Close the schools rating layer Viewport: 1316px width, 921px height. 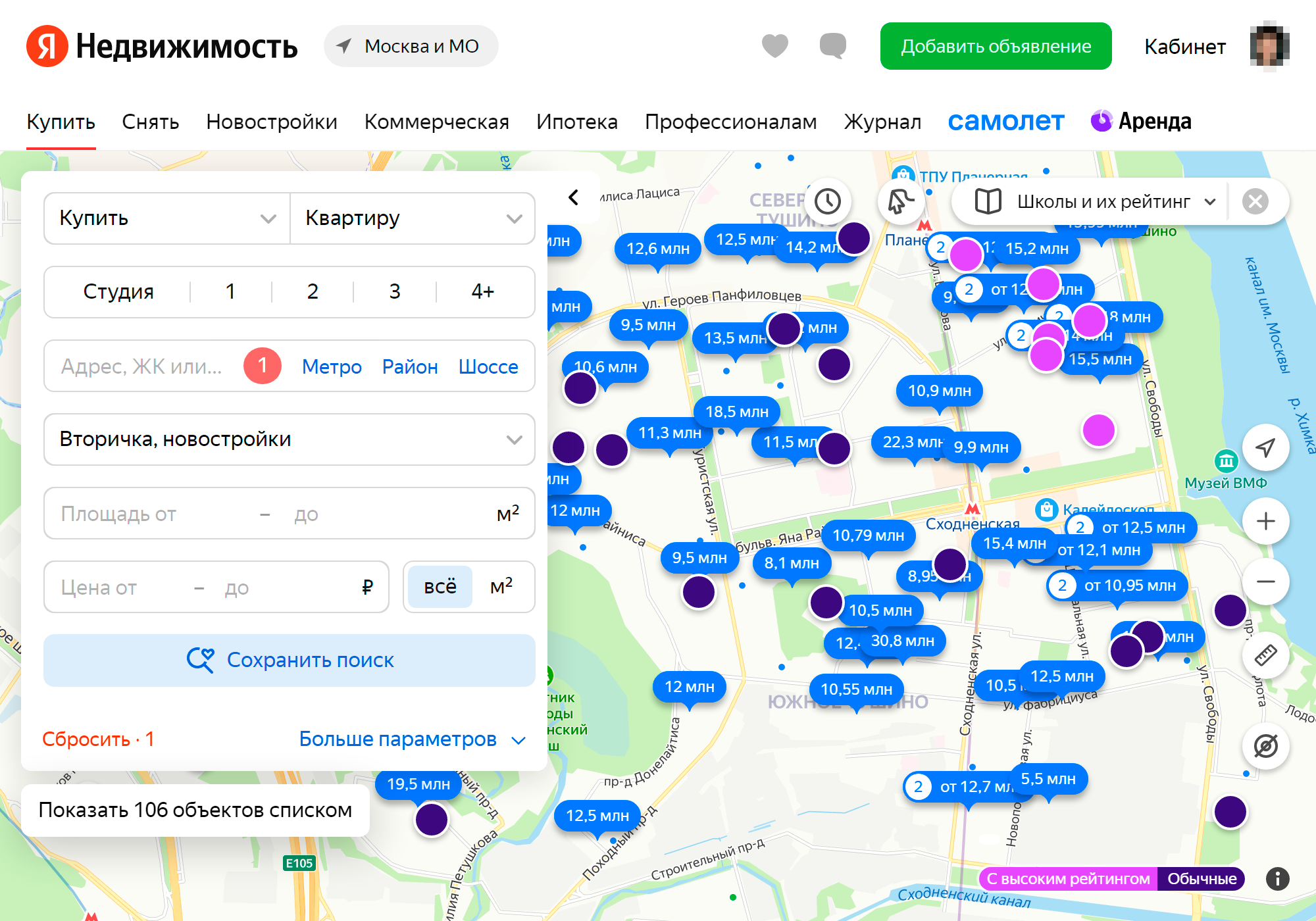pyautogui.click(x=1255, y=201)
